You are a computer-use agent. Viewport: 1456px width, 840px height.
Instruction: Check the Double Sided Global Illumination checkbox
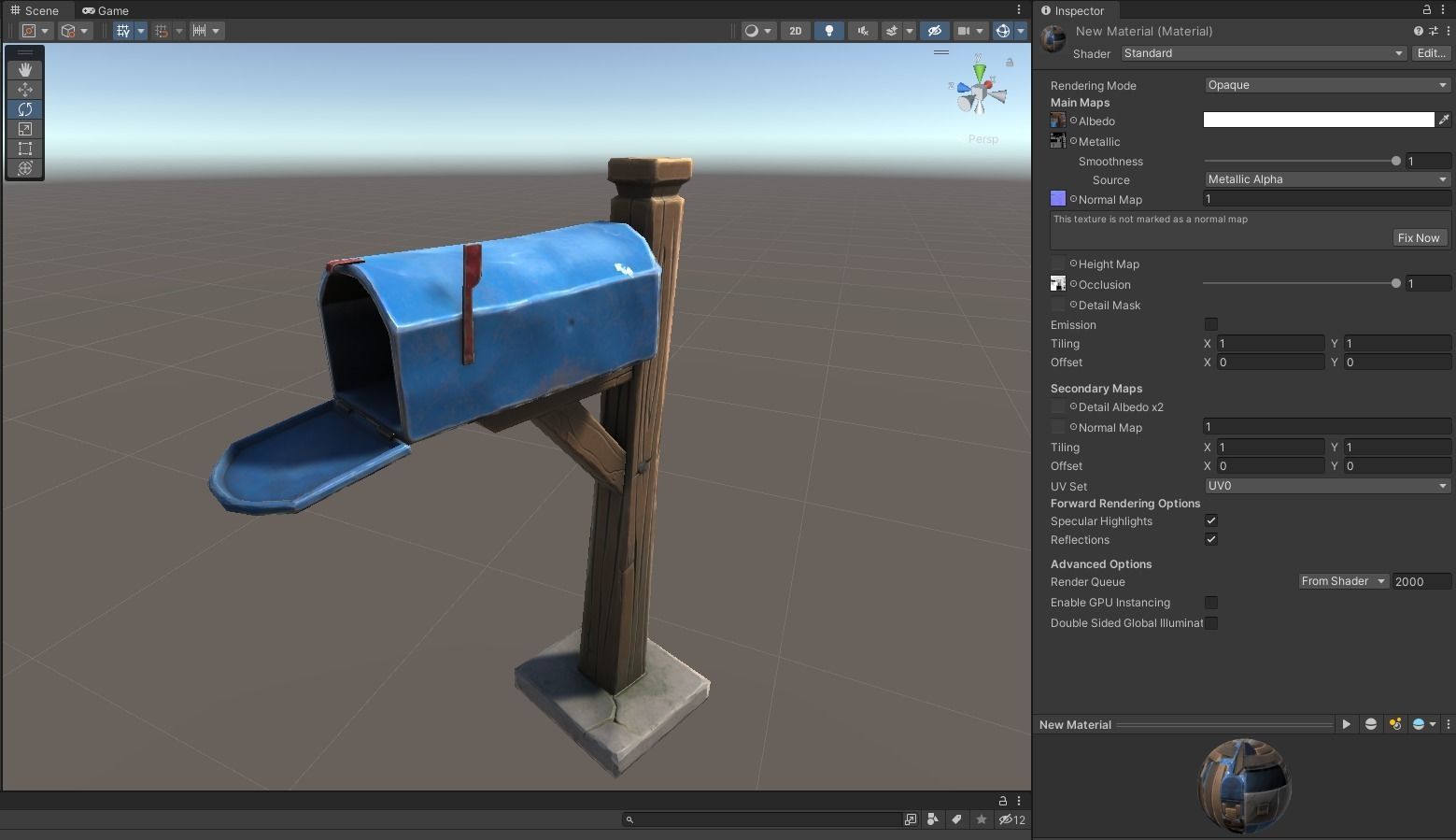(1211, 623)
